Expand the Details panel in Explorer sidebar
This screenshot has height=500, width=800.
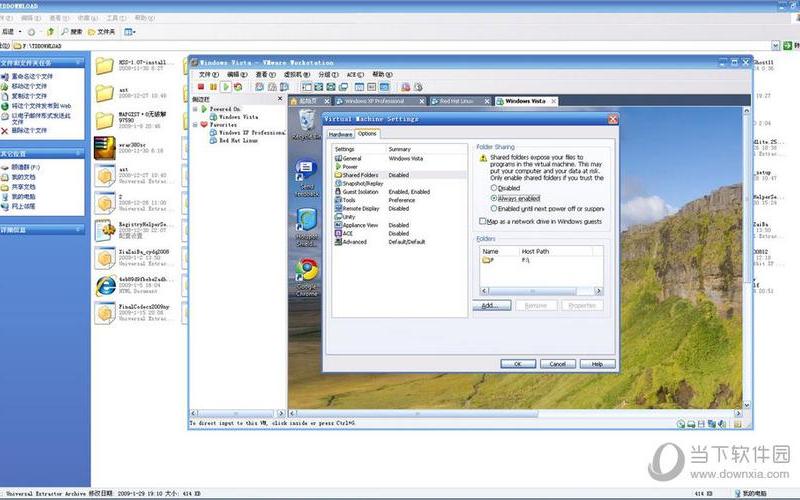click(79, 230)
